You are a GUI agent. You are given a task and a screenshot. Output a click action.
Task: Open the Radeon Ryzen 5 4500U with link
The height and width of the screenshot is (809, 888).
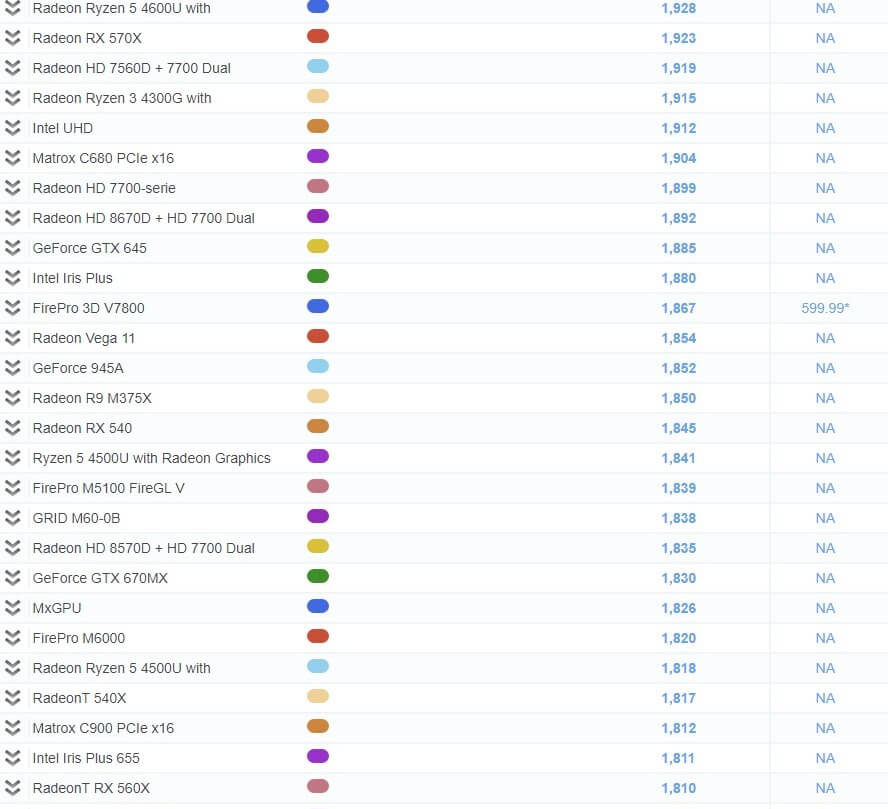coord(121,668)
